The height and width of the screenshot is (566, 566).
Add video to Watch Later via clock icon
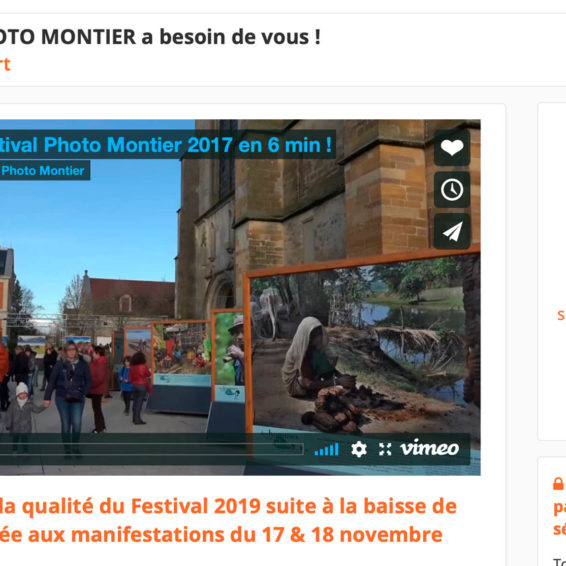[452, 190]
